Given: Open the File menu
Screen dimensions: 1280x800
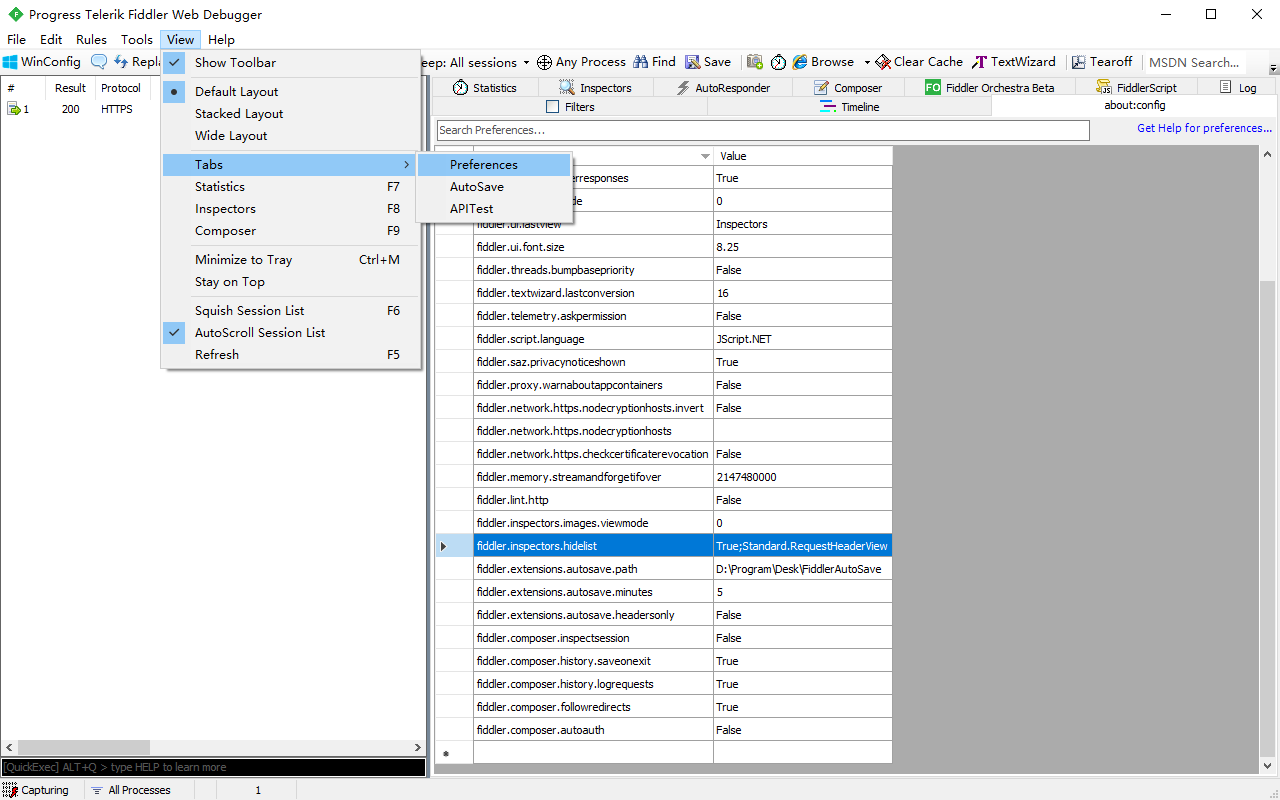Looking at the screenshot, I should [16, 40].
